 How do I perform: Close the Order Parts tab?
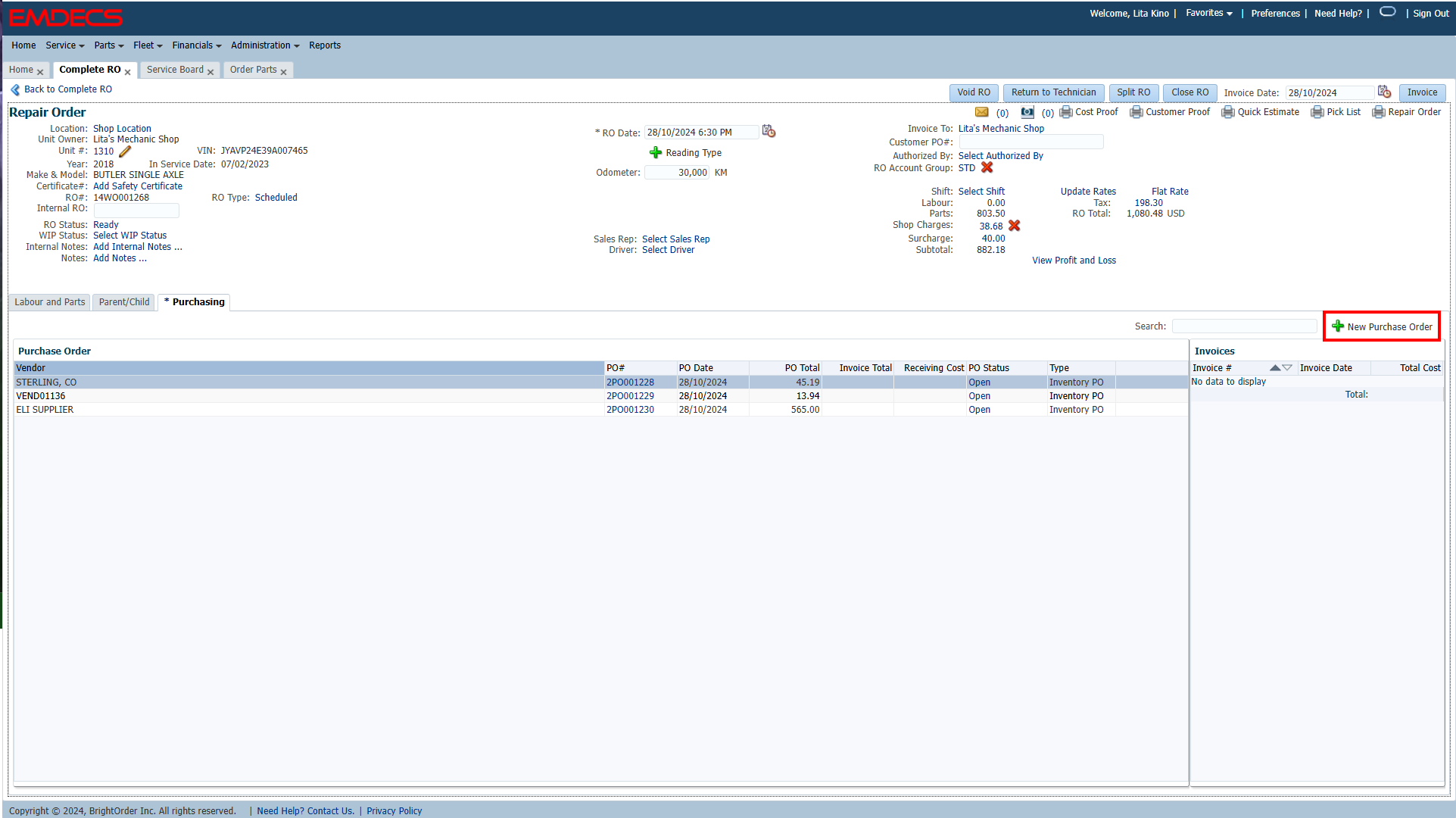coord(283,72)
